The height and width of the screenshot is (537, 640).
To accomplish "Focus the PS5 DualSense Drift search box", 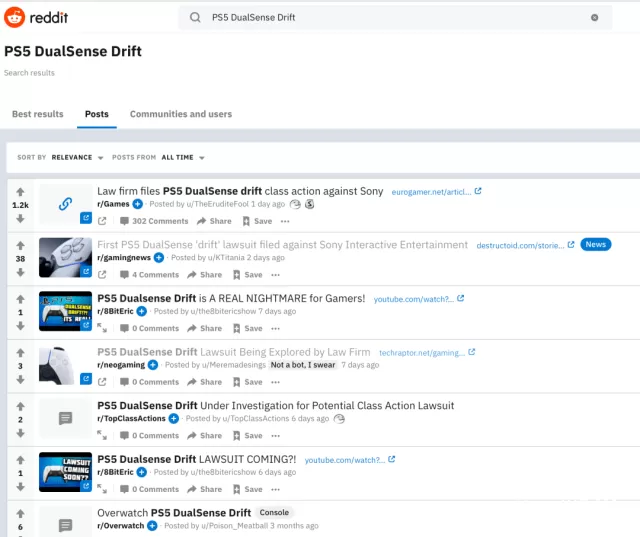I will click(395, 17).
